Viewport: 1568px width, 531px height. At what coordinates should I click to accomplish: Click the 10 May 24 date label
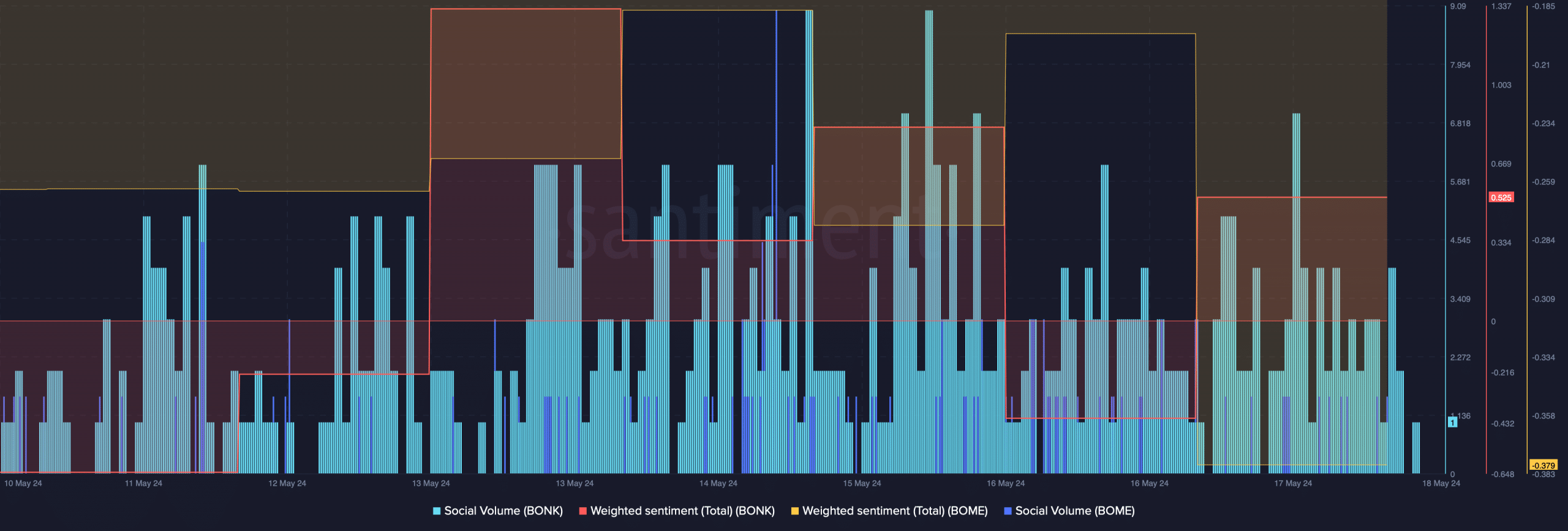[x=23, y=483]
